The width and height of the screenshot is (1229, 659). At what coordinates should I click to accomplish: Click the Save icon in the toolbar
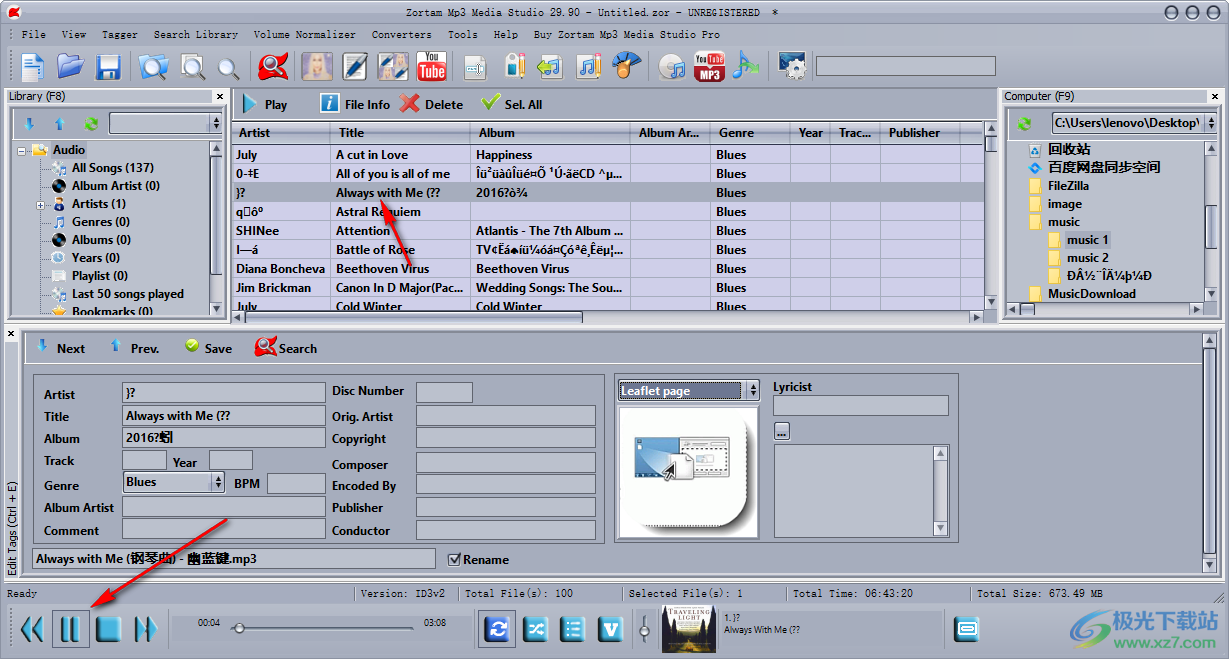coord(109,66)
